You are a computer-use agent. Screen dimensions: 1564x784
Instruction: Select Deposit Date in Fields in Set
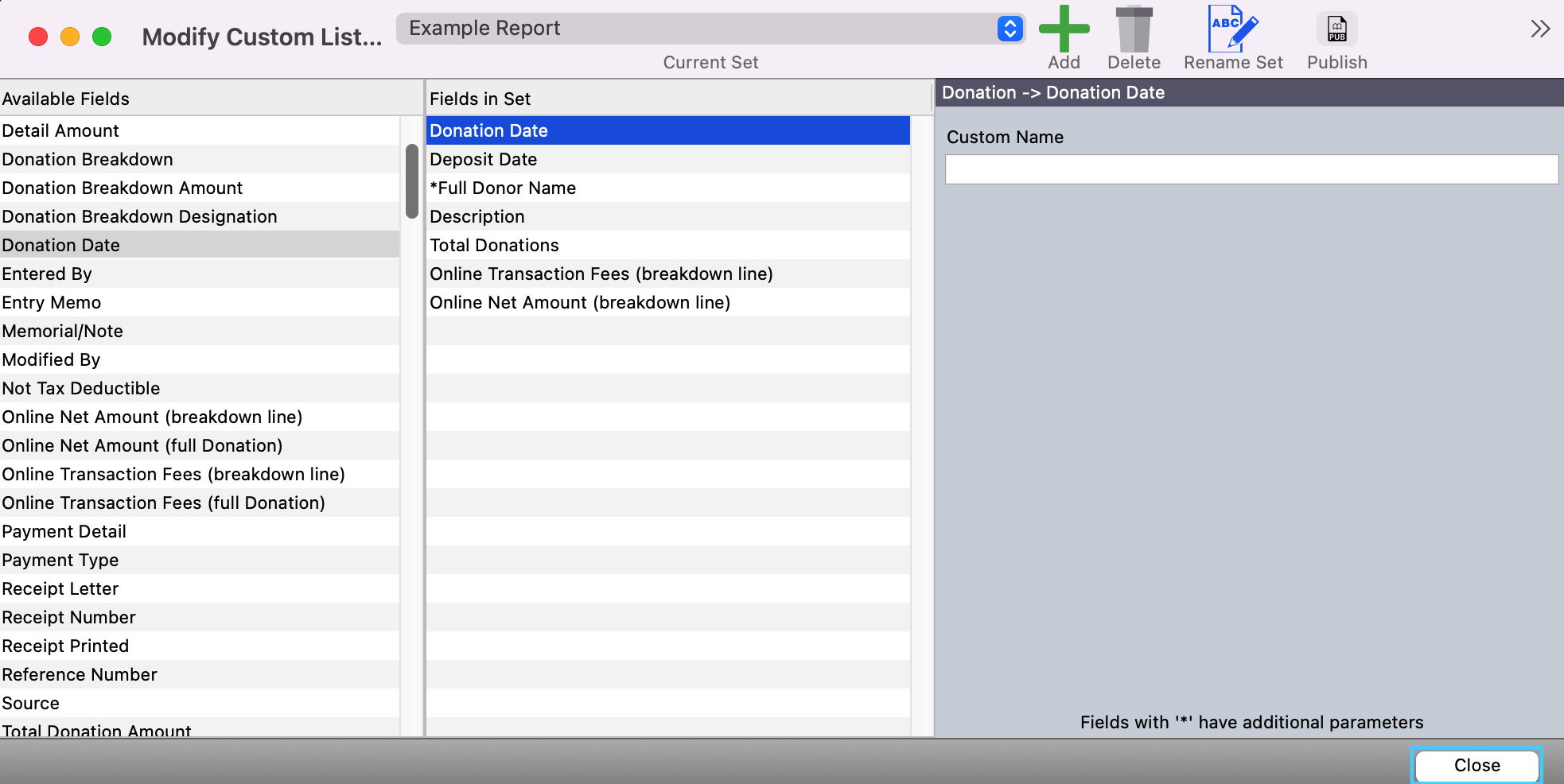click(484, 160)
